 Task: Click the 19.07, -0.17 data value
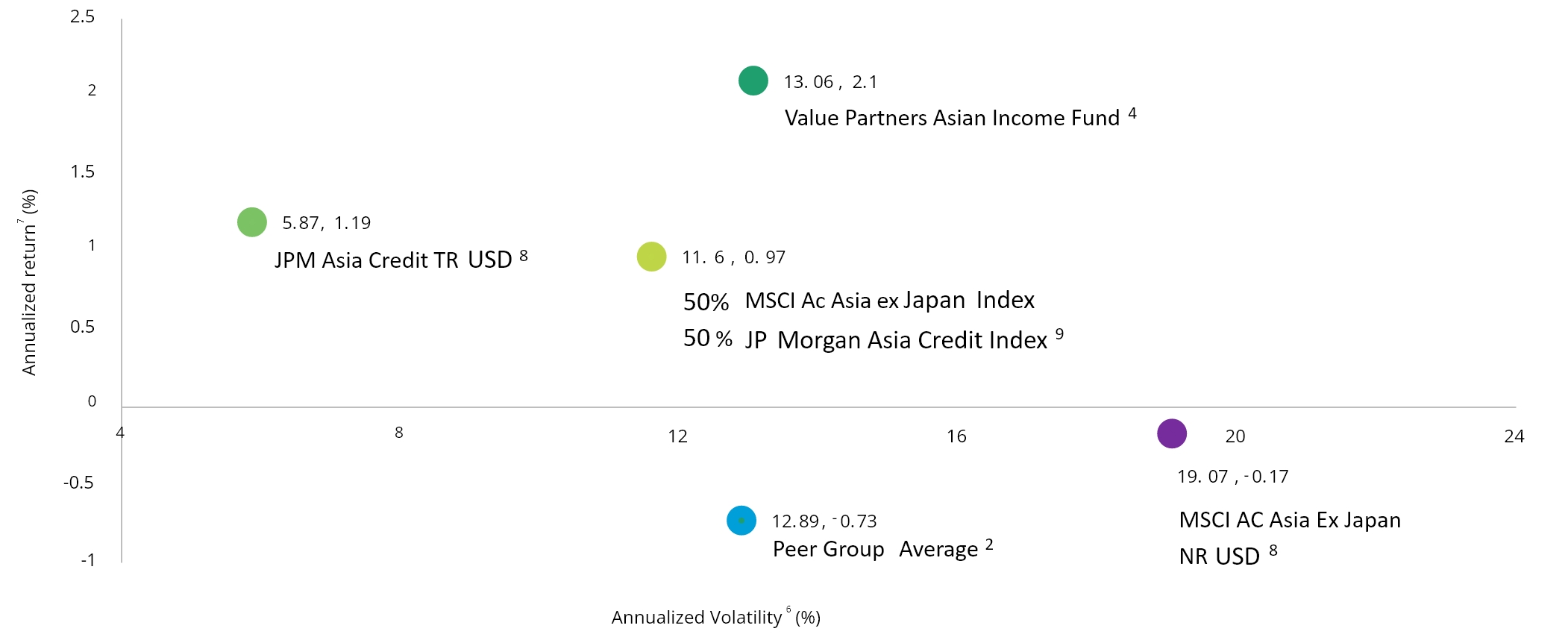click(x=1232, y=477)
